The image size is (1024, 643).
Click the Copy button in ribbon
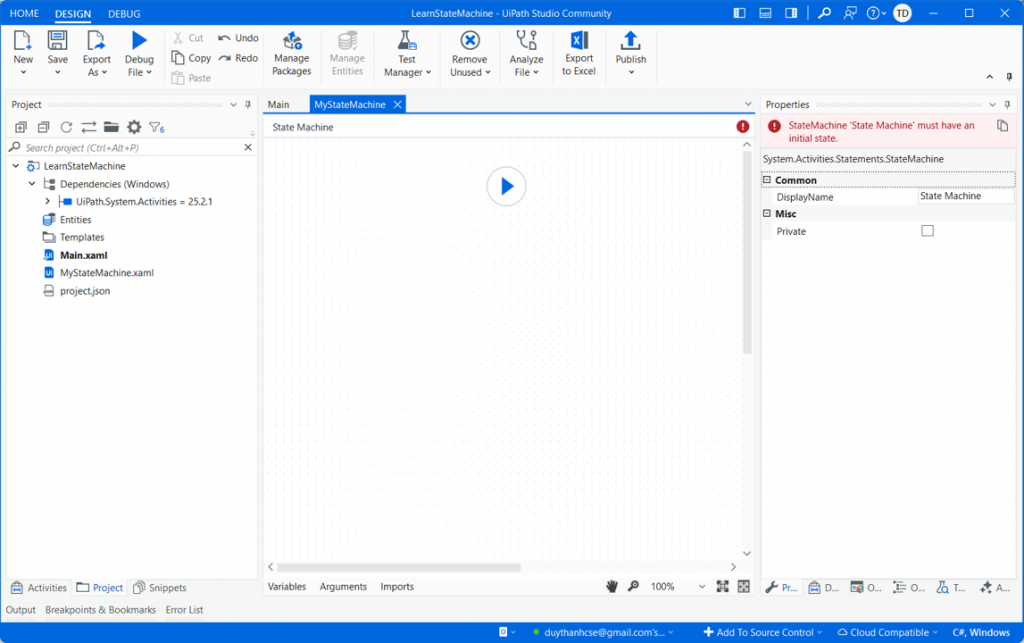tap(191, 58)
